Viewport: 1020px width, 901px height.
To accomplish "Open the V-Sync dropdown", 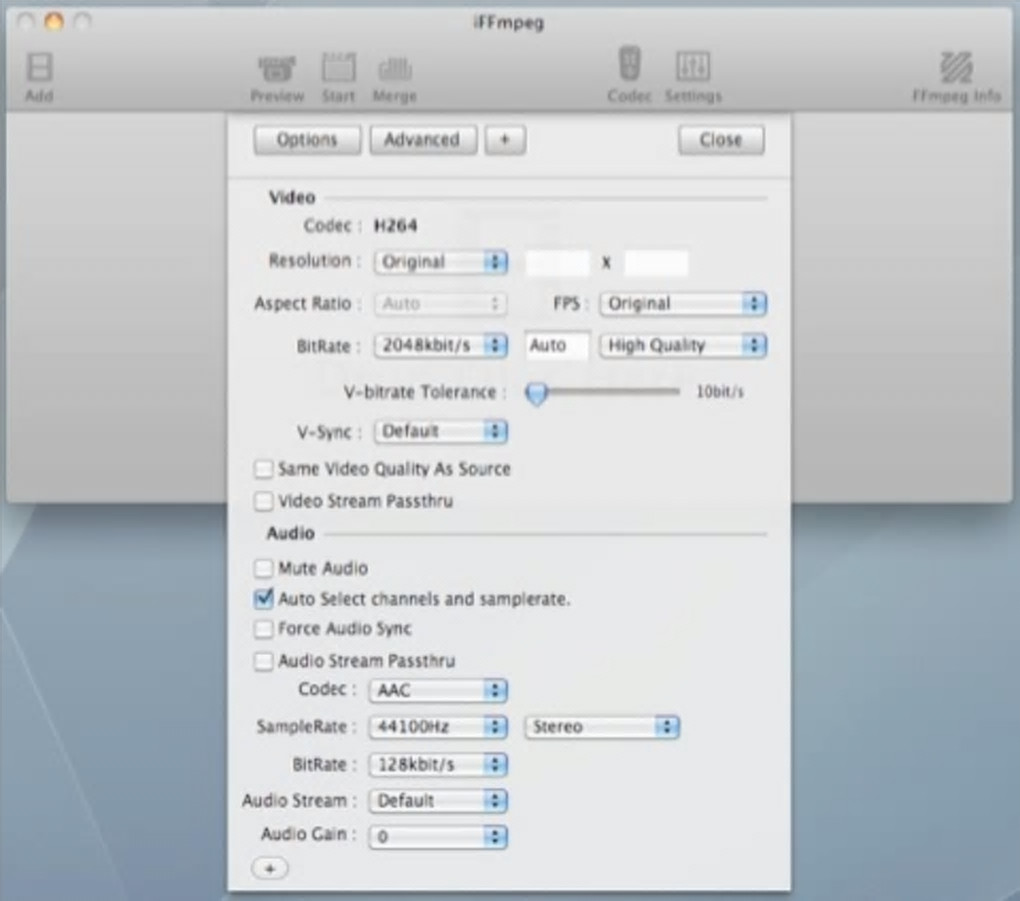I will click(440, 431).
